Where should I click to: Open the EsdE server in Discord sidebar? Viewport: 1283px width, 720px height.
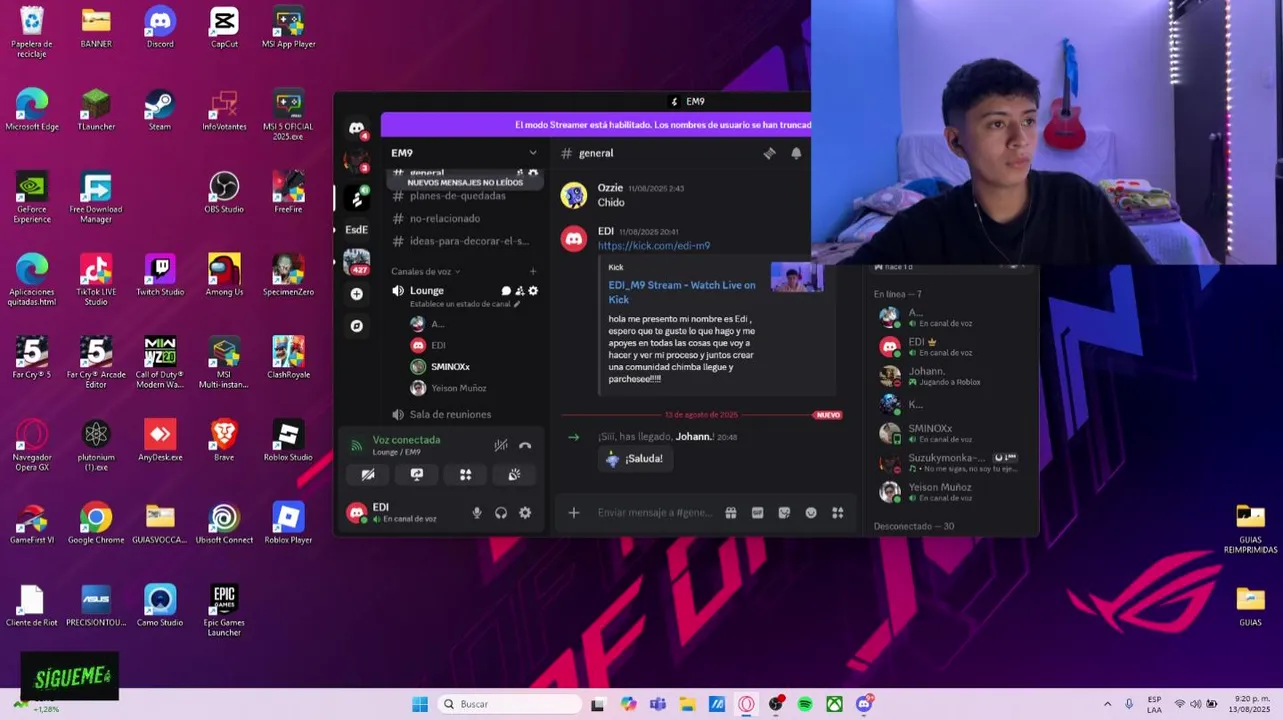[356, 229]
